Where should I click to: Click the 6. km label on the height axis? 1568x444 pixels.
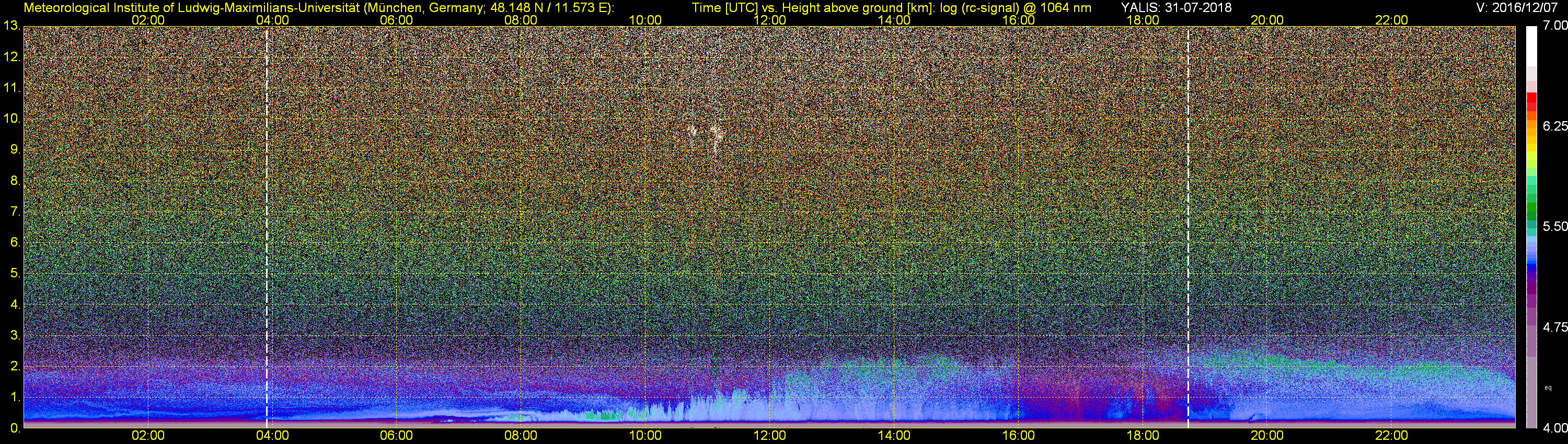point(15,243)
